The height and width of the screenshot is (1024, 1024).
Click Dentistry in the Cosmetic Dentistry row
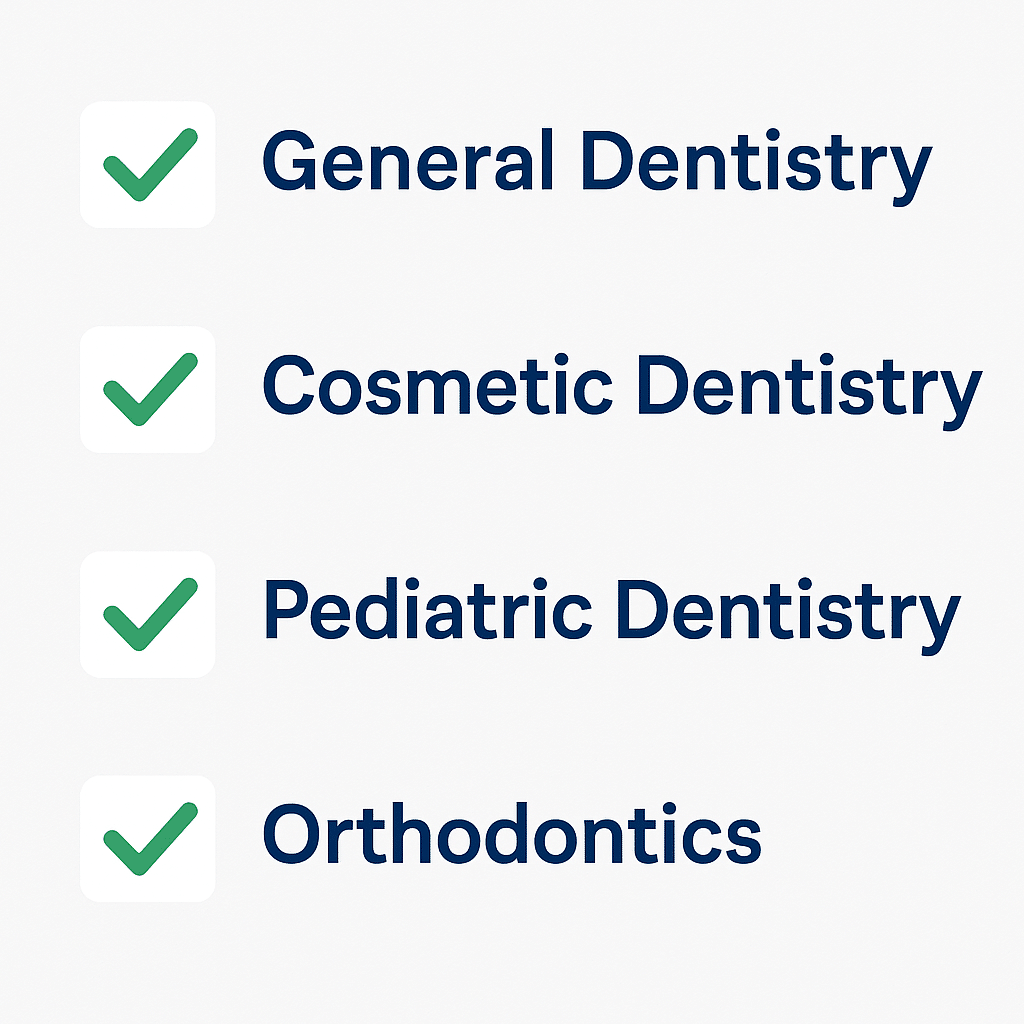click(x=808, y=388)
